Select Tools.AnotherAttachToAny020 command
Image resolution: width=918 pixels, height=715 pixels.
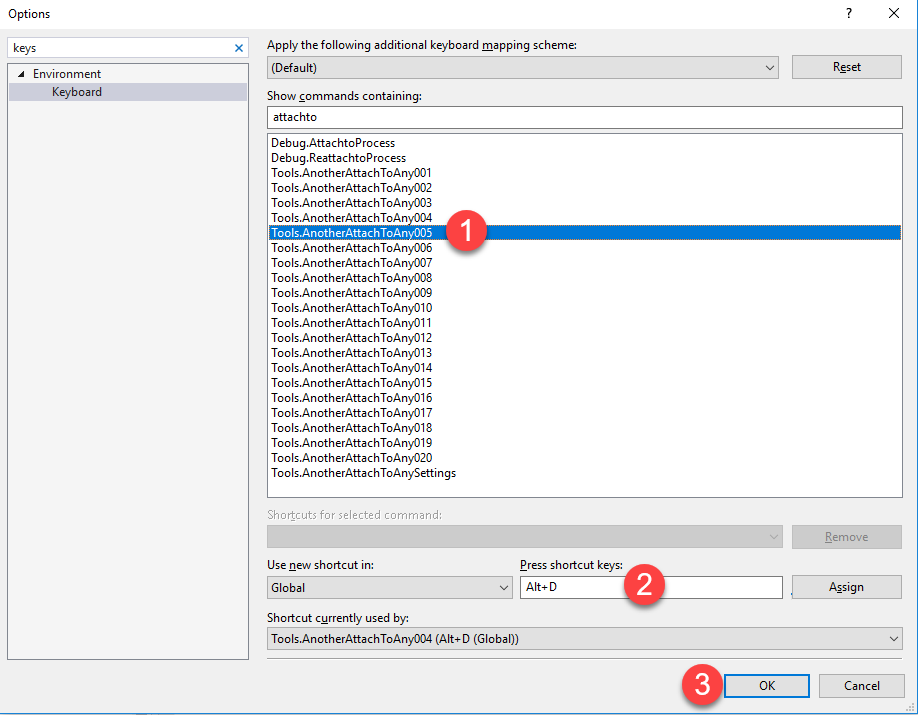[351, 458]
